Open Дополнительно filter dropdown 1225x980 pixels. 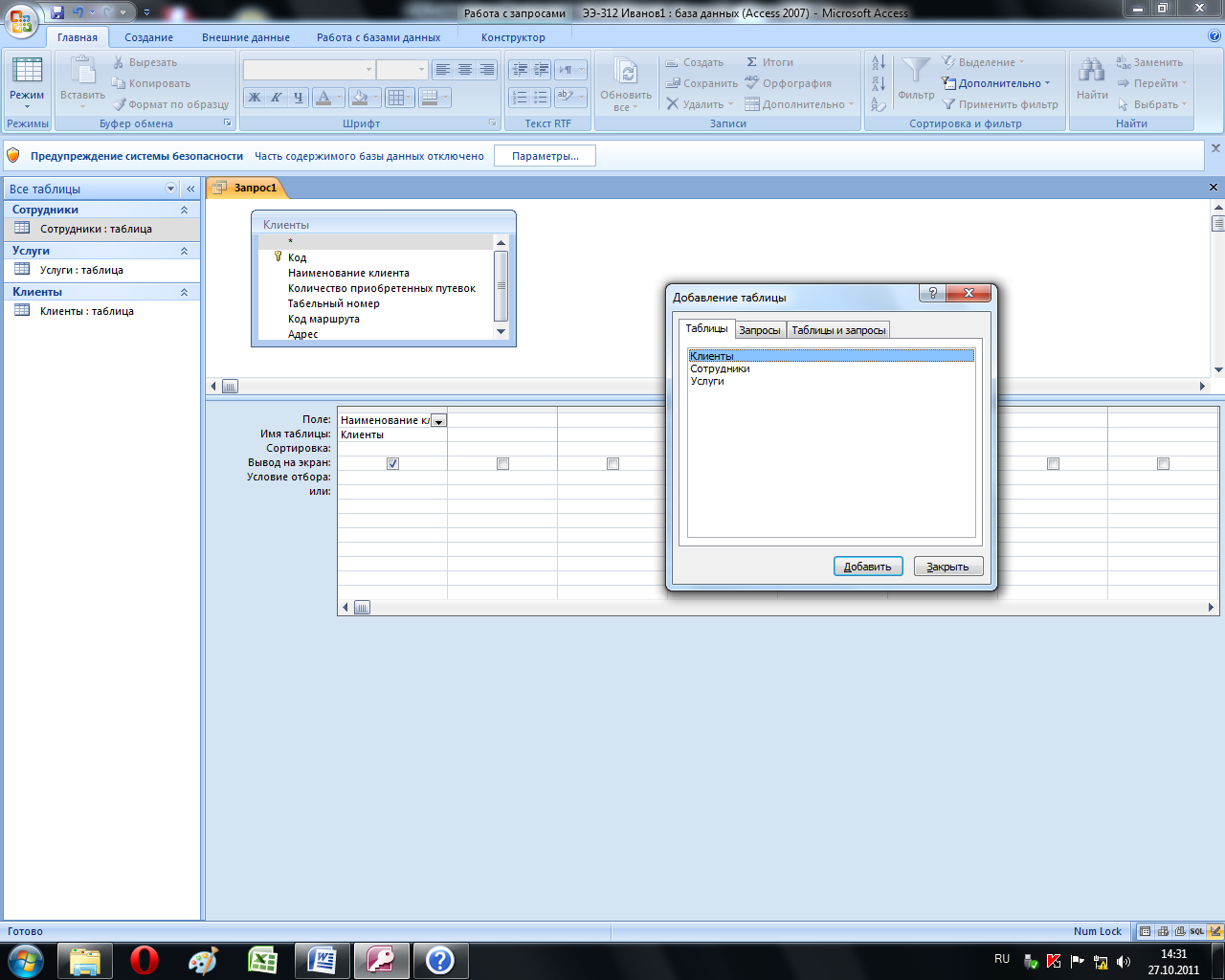coord(996,83)
